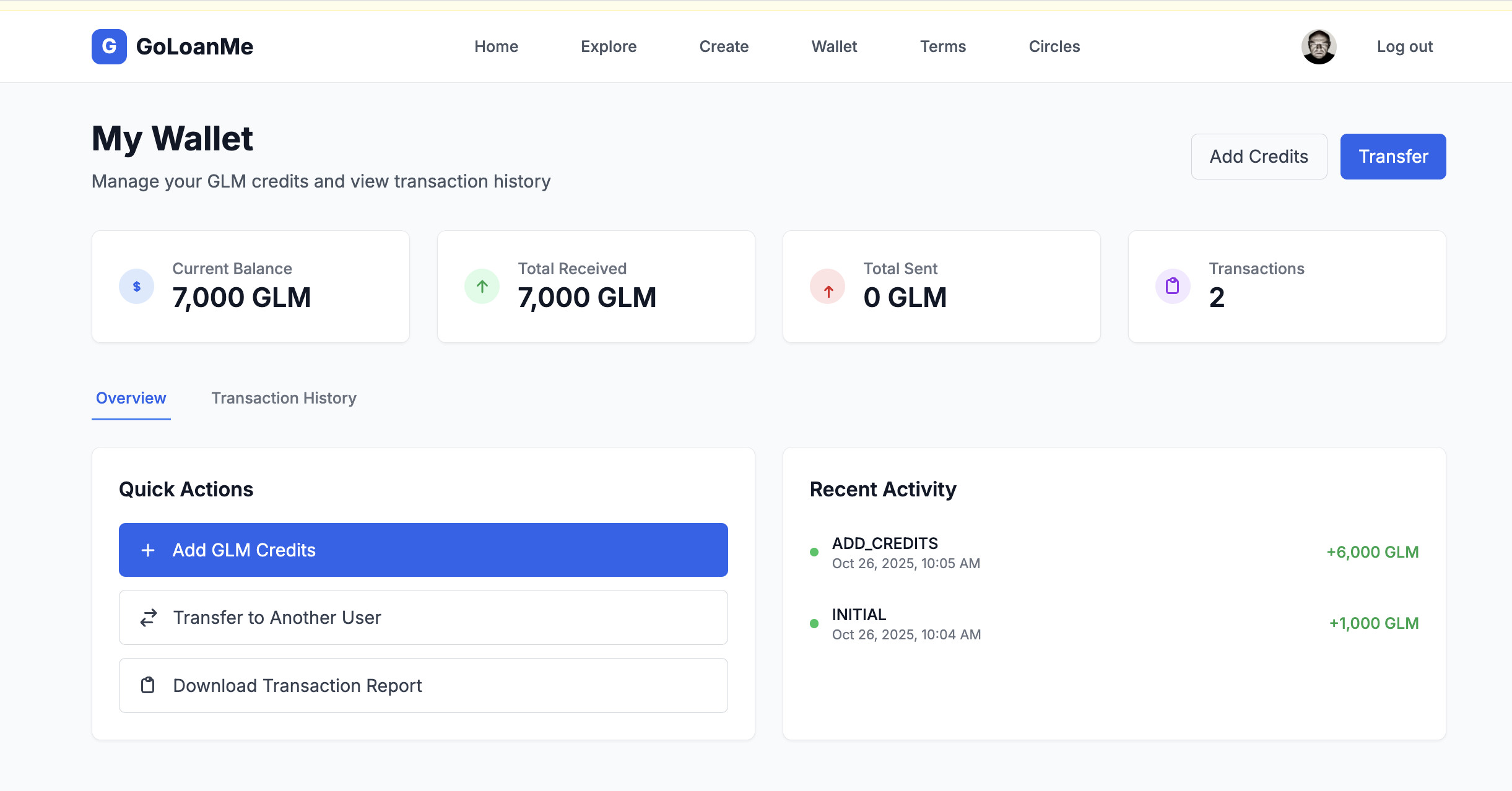
Task: Open the Circles nav link
Action: point(1054,46)
